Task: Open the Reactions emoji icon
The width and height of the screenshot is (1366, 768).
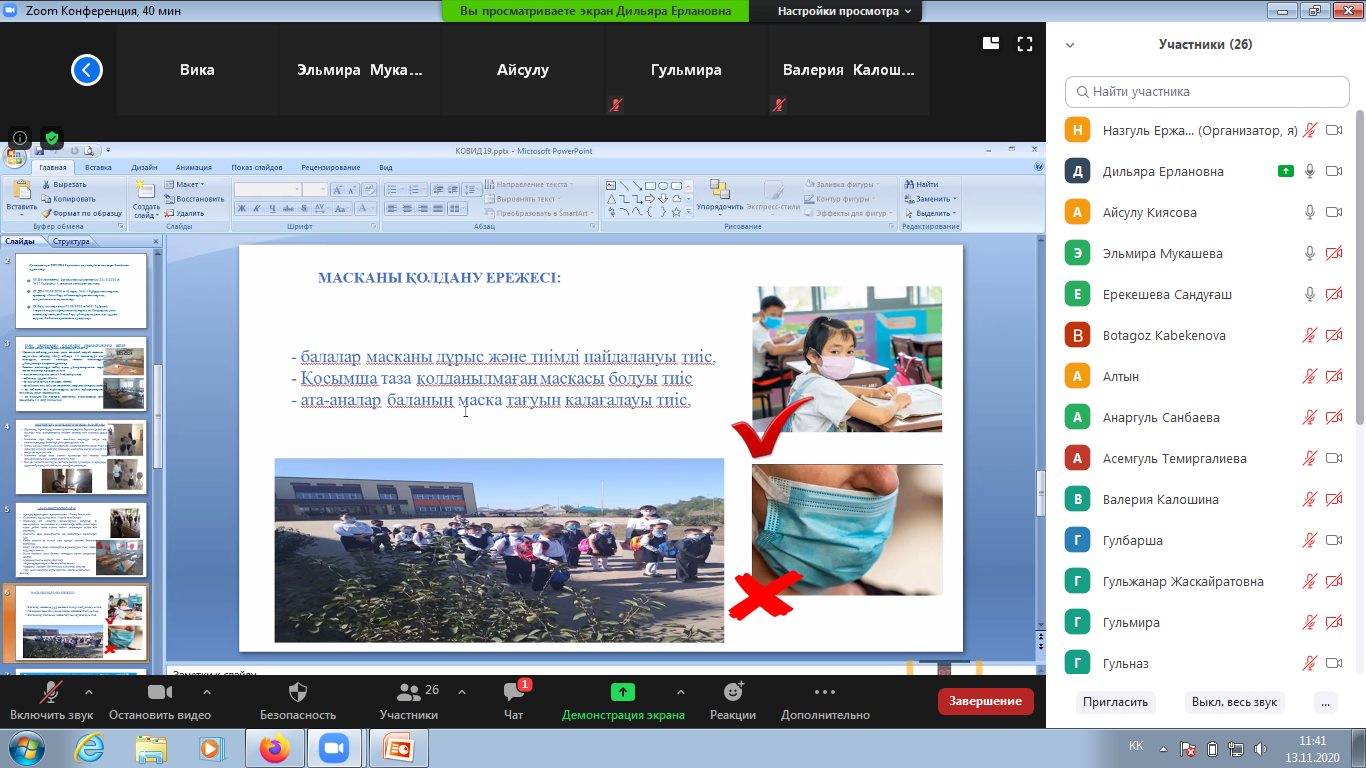Action: click(x=733, y=692)
